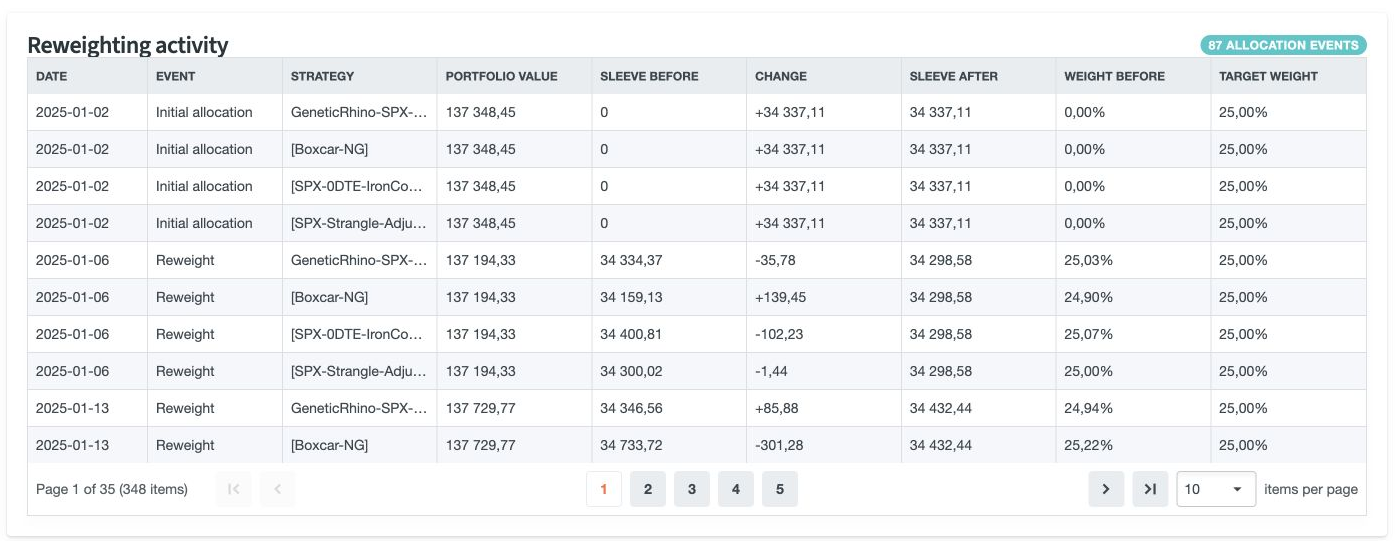Click sleeve before value 34 159,13
The height and width of the screenshot is (541, 1395).
pos(631,297)
